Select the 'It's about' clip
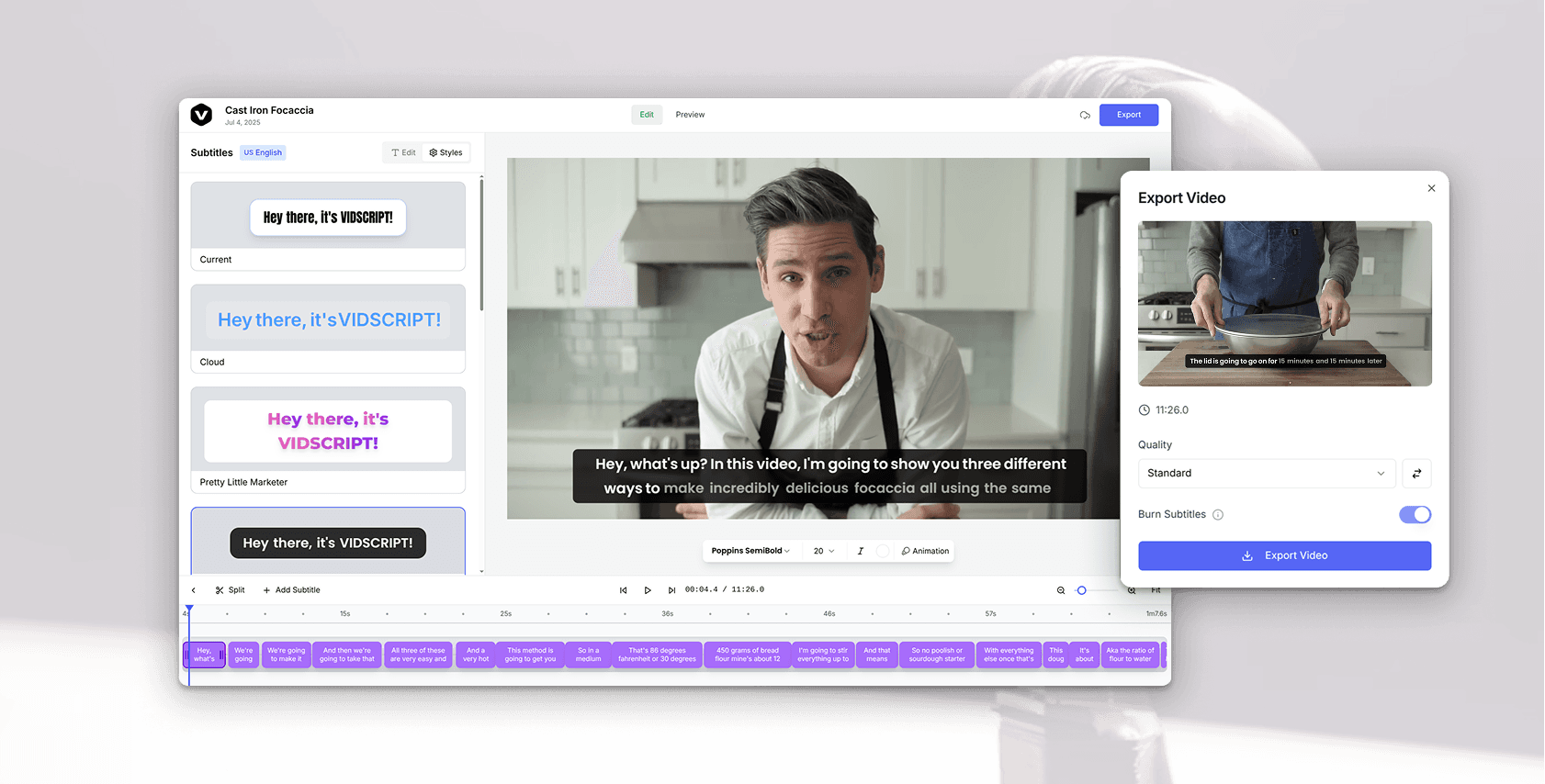The image size is (1545, 784). [1085, 655]
